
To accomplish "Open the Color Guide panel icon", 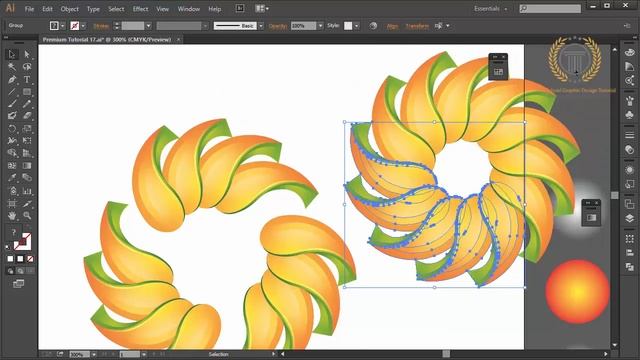I will coord(629,67).
